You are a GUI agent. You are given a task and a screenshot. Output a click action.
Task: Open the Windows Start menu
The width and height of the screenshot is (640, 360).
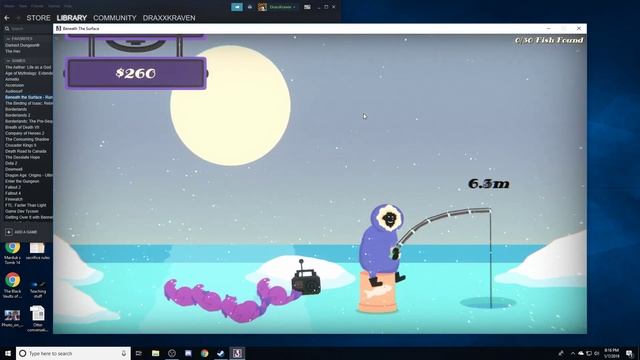(x=8, y=353)
